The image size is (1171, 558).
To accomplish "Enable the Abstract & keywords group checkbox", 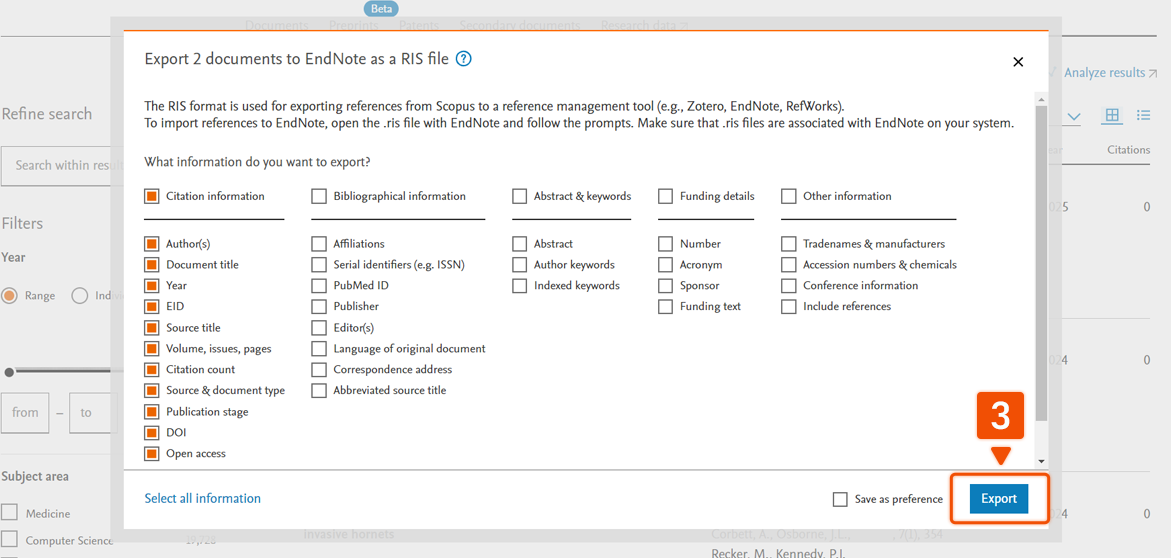I will coord(519,196).
